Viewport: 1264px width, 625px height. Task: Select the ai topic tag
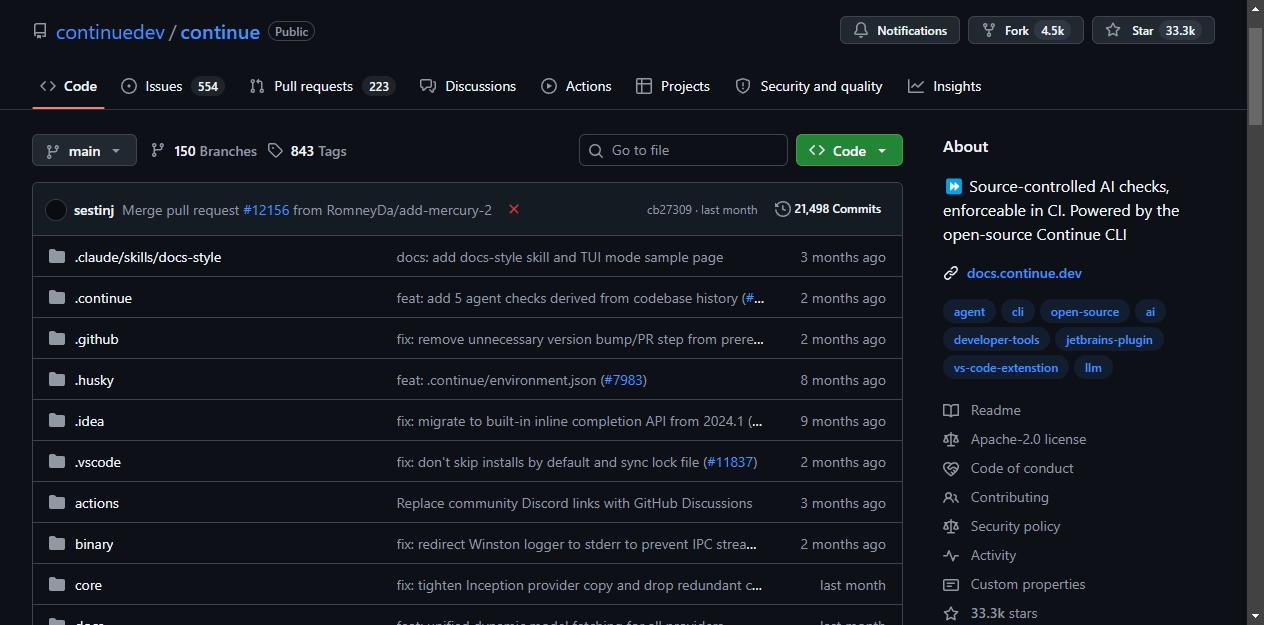tap(1150, 312)
